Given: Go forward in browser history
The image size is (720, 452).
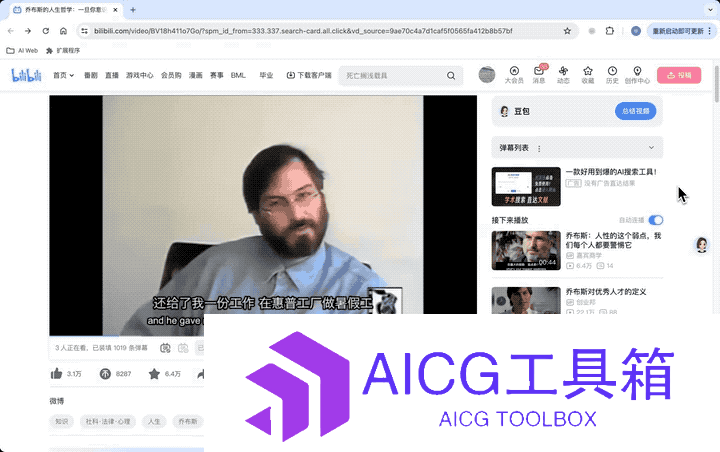Looking at the screenshot, I should pyautogui.click(x=28, y=31).
